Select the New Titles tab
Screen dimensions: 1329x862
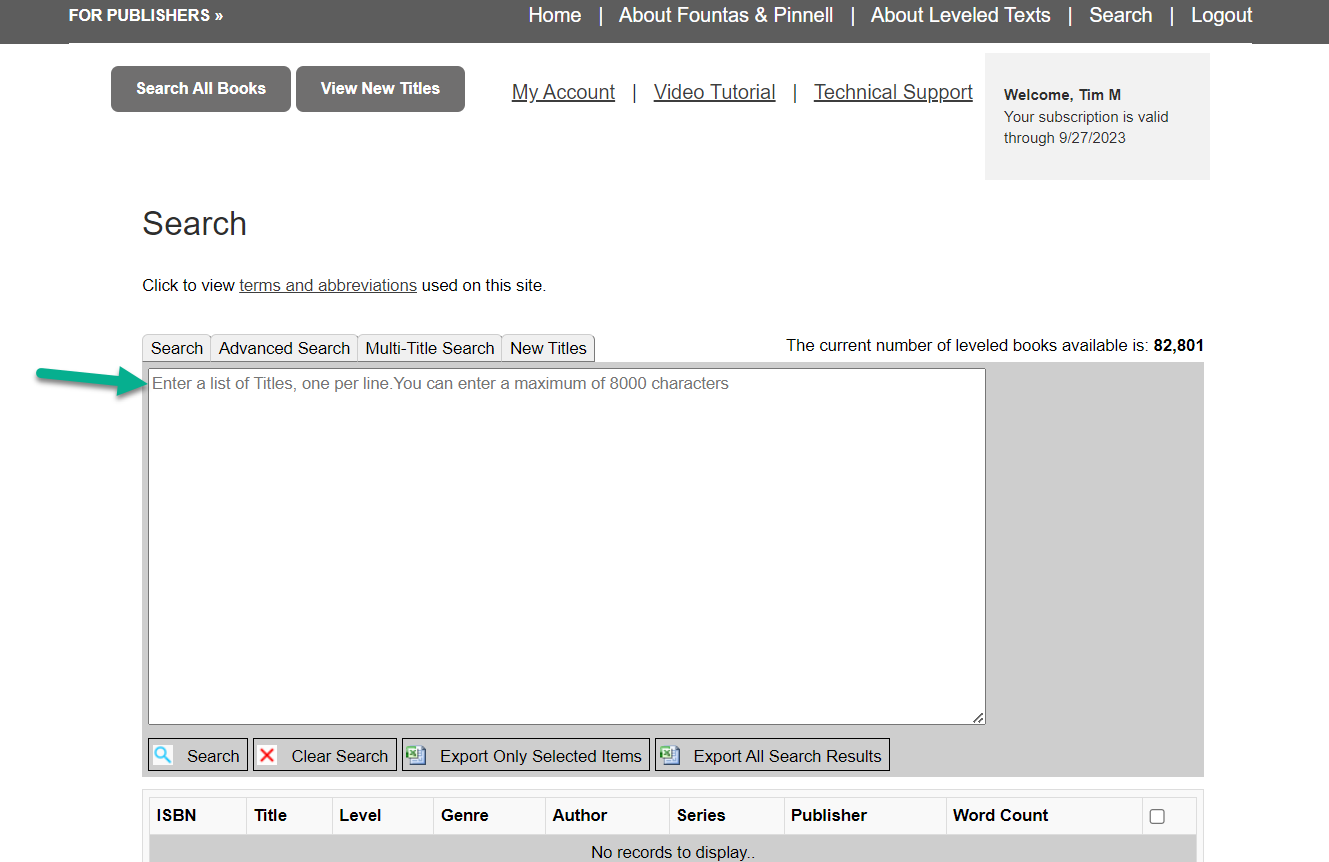pyautogui.click(x=548, y=348)
